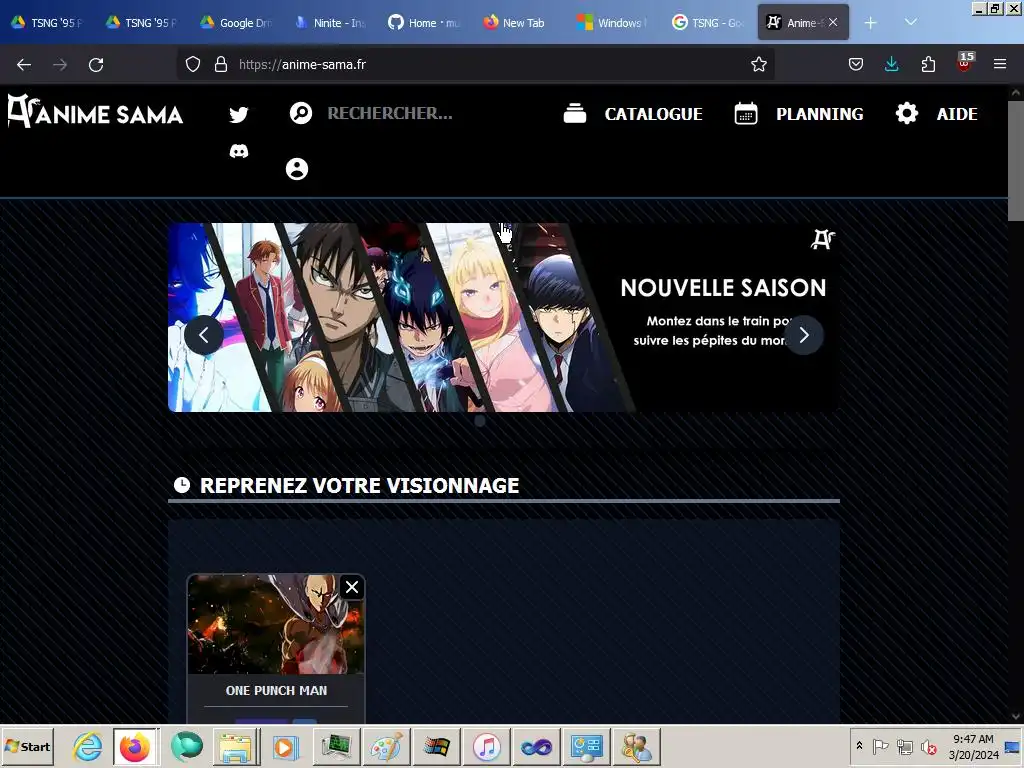The height and width of the screenshot is (768, 1024).
Task: Open the Action Center flag tray icon
Action: (x=880, y=746)
